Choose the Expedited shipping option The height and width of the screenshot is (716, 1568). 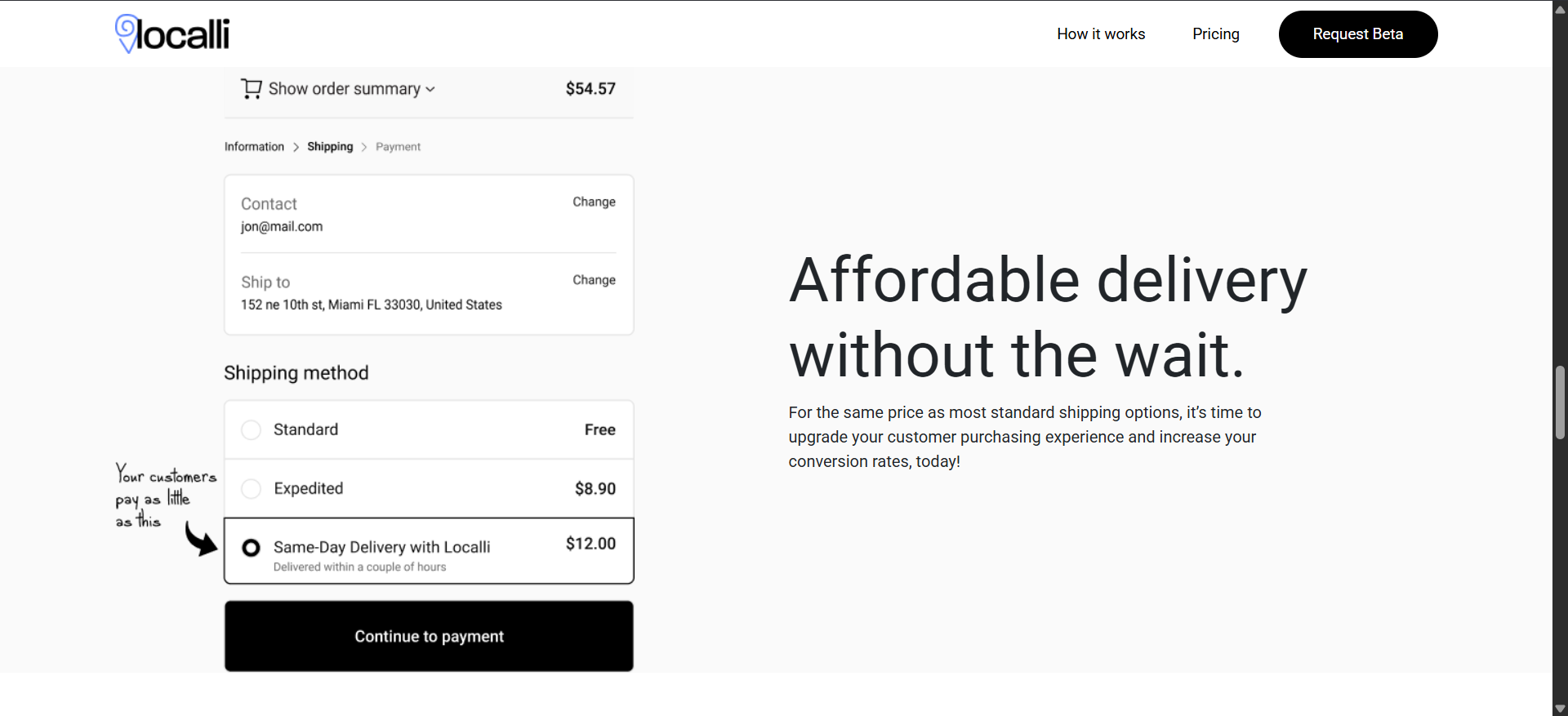(x=252, y=488)
